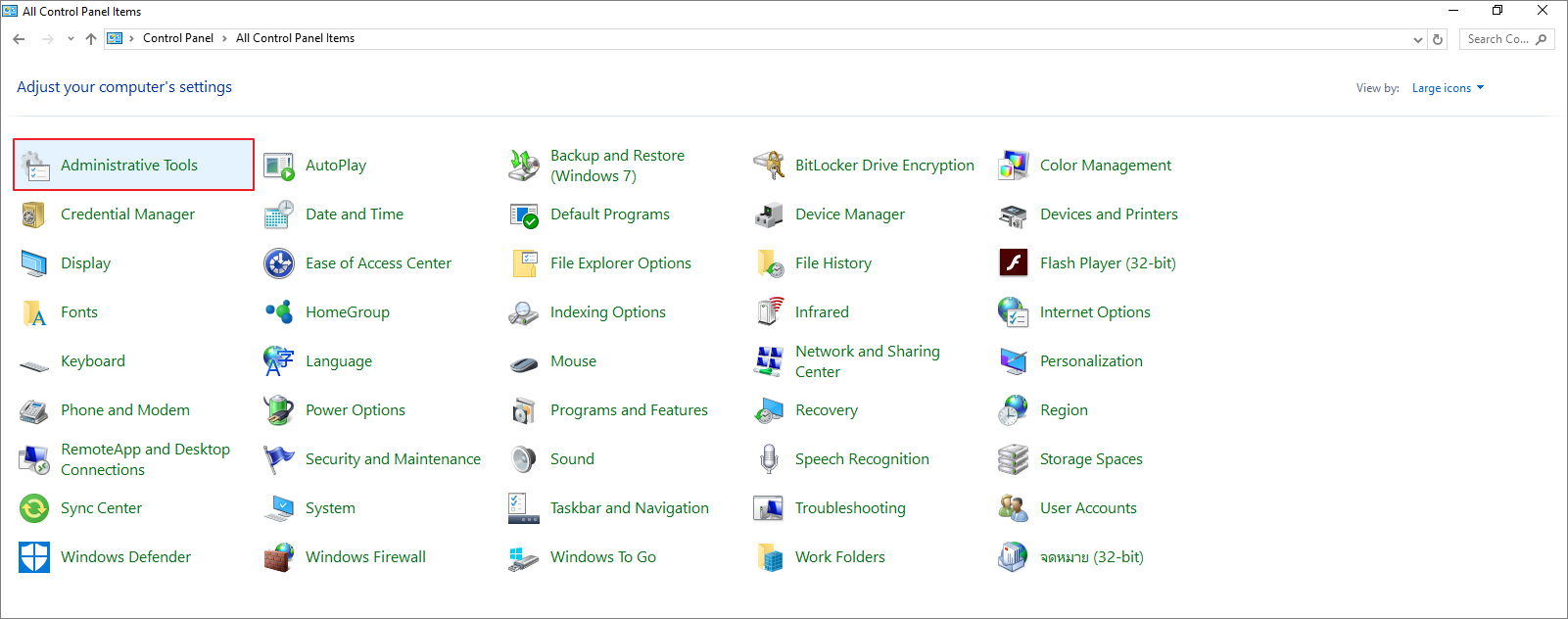Image resolution: width=1568 pixels, height=619 pixels.
Task: Open the Sound speaker icon
Action: [524, 459]
